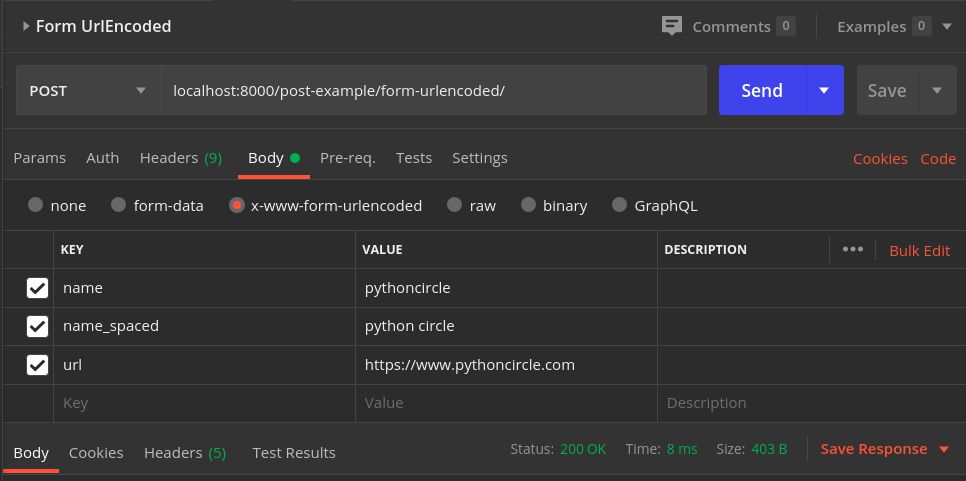This screenshot has width=966, height=481.
Task: Click the Comments count badge '0'
Action: coord(785,26)
